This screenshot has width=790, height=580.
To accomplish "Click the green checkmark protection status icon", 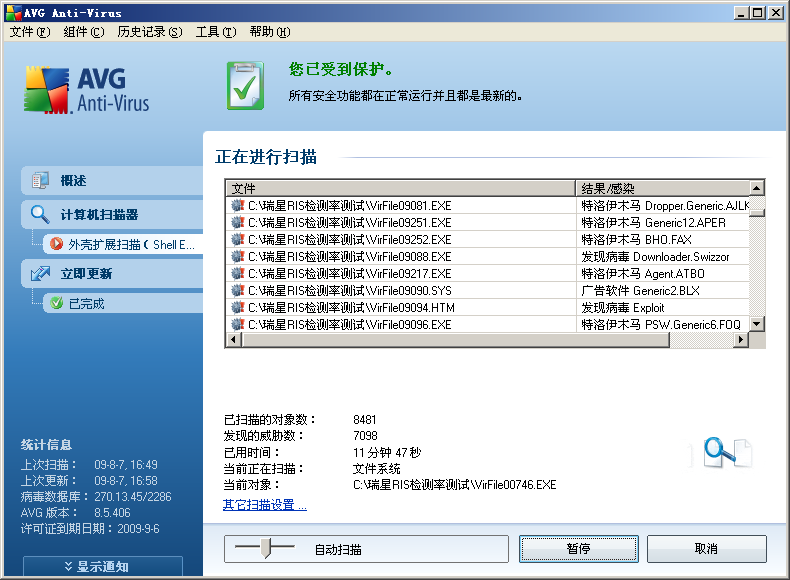I will (245, 86).
